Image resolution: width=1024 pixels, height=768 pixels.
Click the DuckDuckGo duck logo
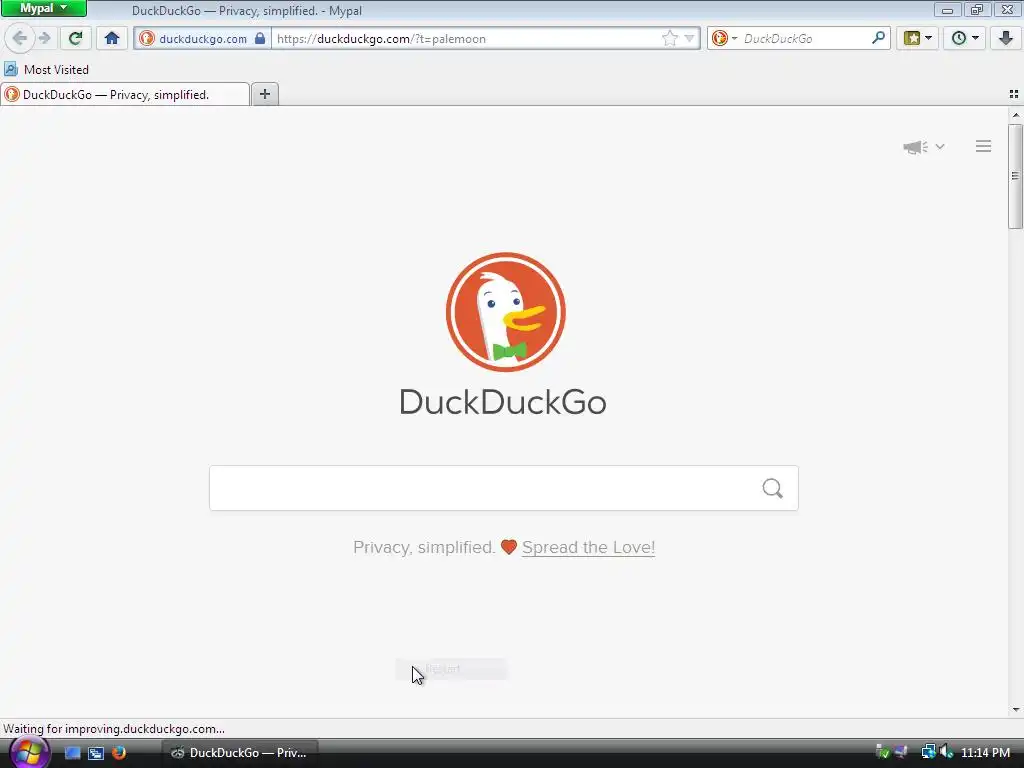pos(505,312)
